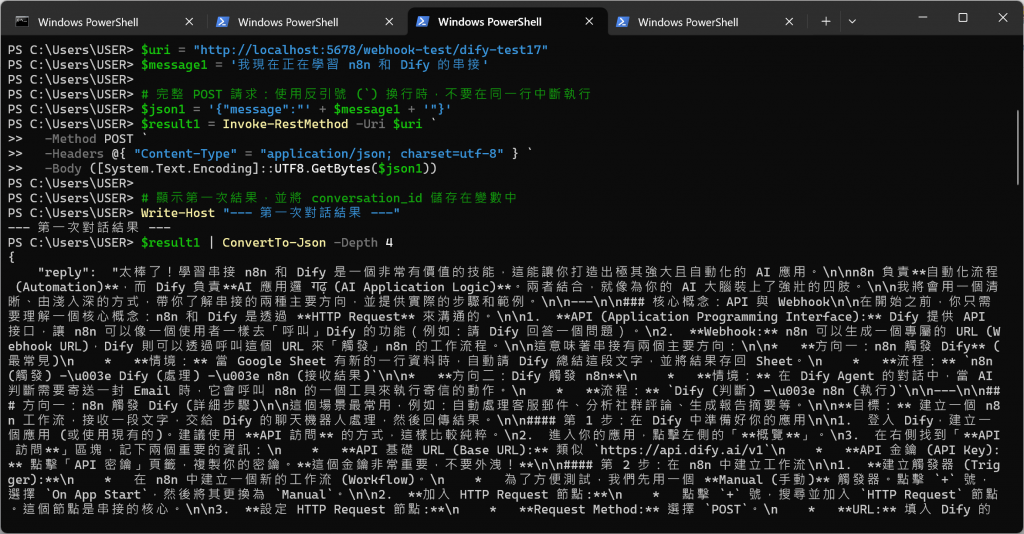Click the black console icon on first tab
This screenshot has width=1024, height=534.
22,22
